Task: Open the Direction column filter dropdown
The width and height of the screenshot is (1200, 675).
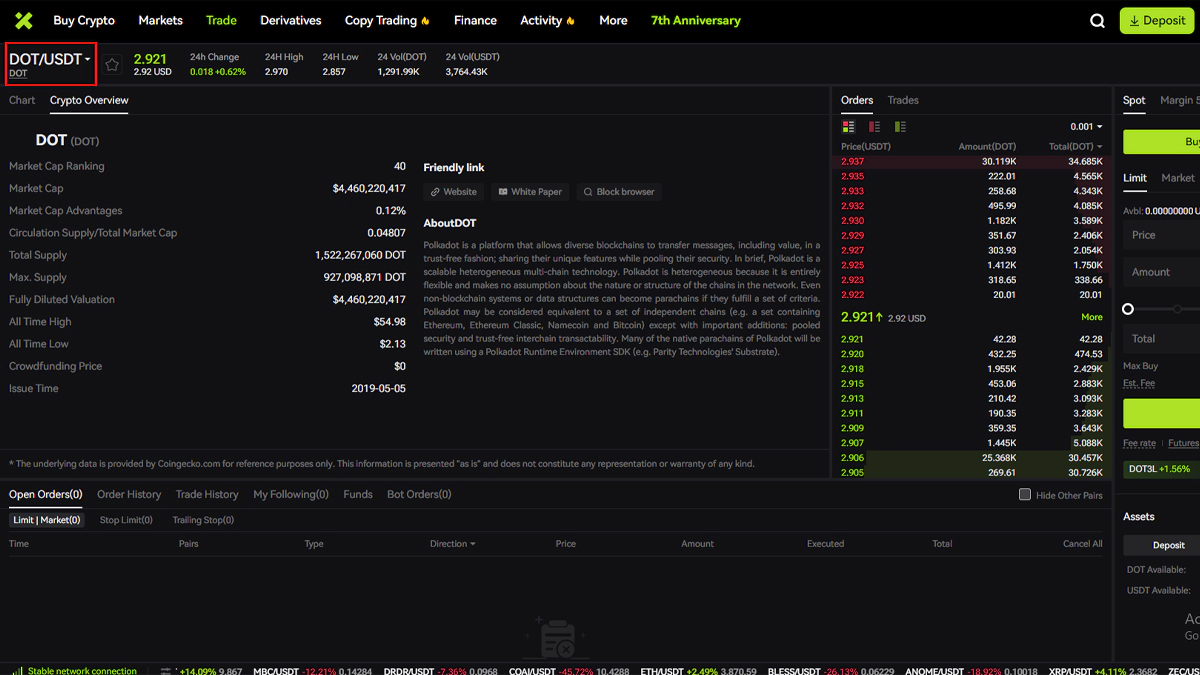Action: point(452,544)
